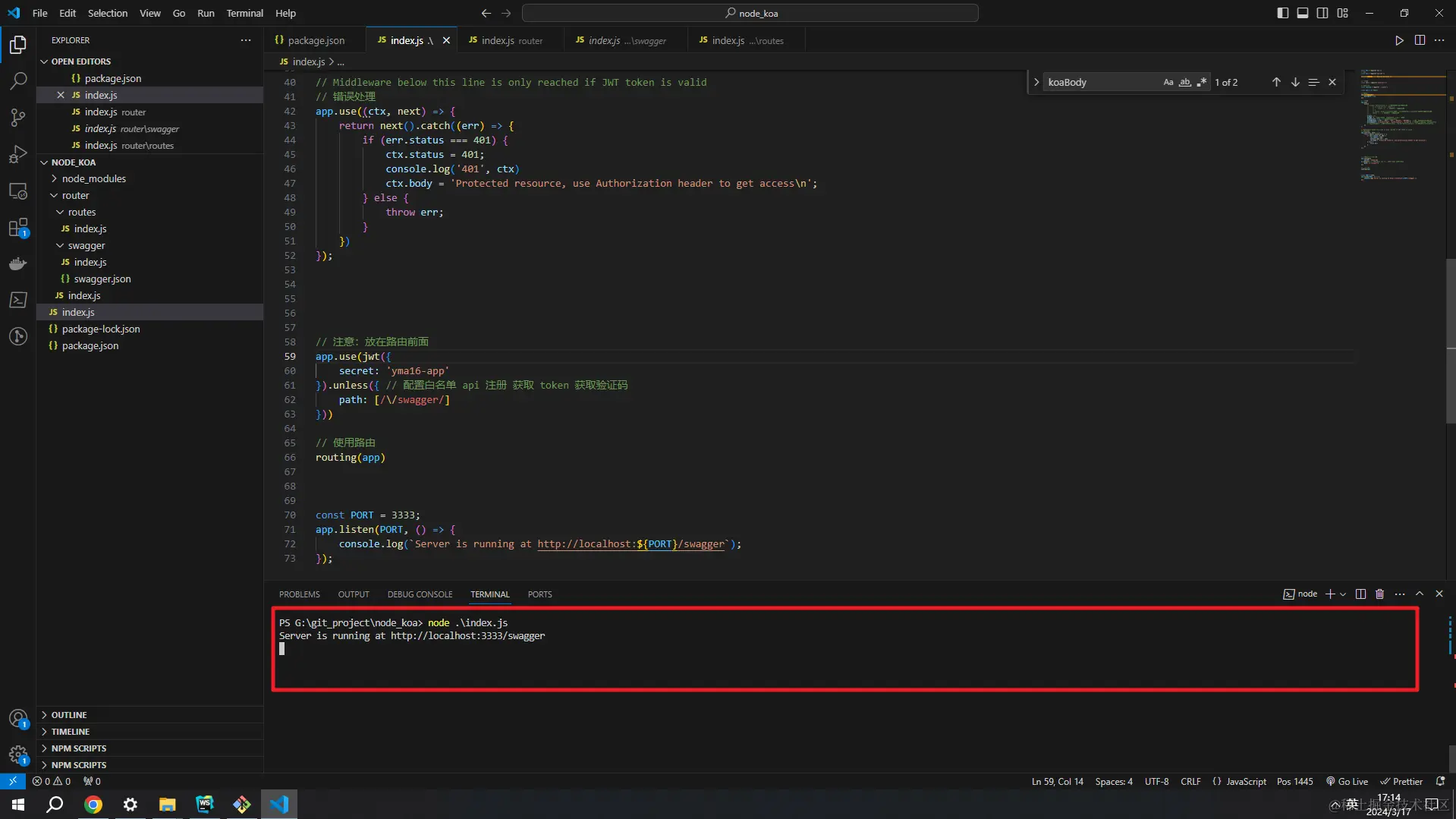
Task: Toggle Use Regular Expression in find widget
Action: (1202, 82)
